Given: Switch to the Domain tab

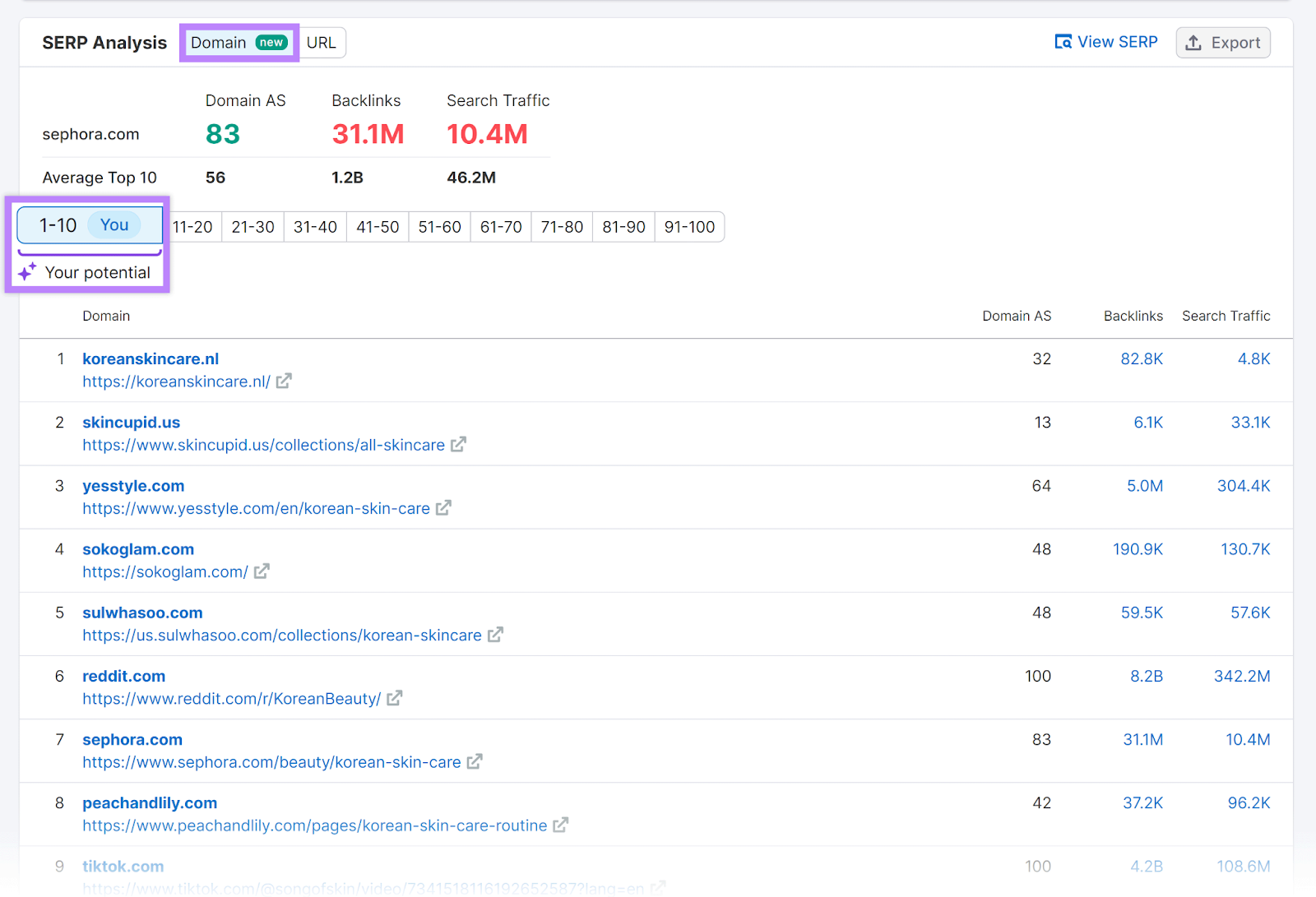Looking at the screenshot, I should (x=239, y=43).
